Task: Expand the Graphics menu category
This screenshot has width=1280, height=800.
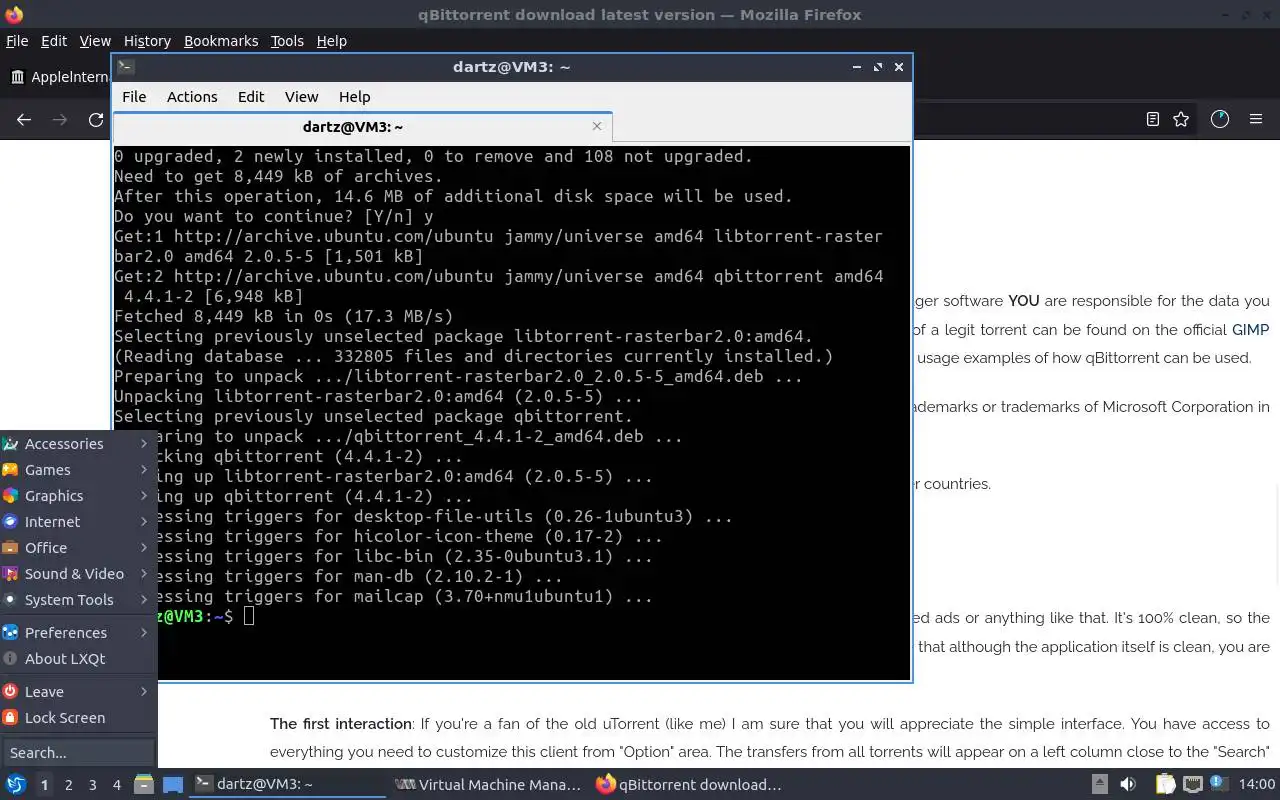Action: (78, 495)
